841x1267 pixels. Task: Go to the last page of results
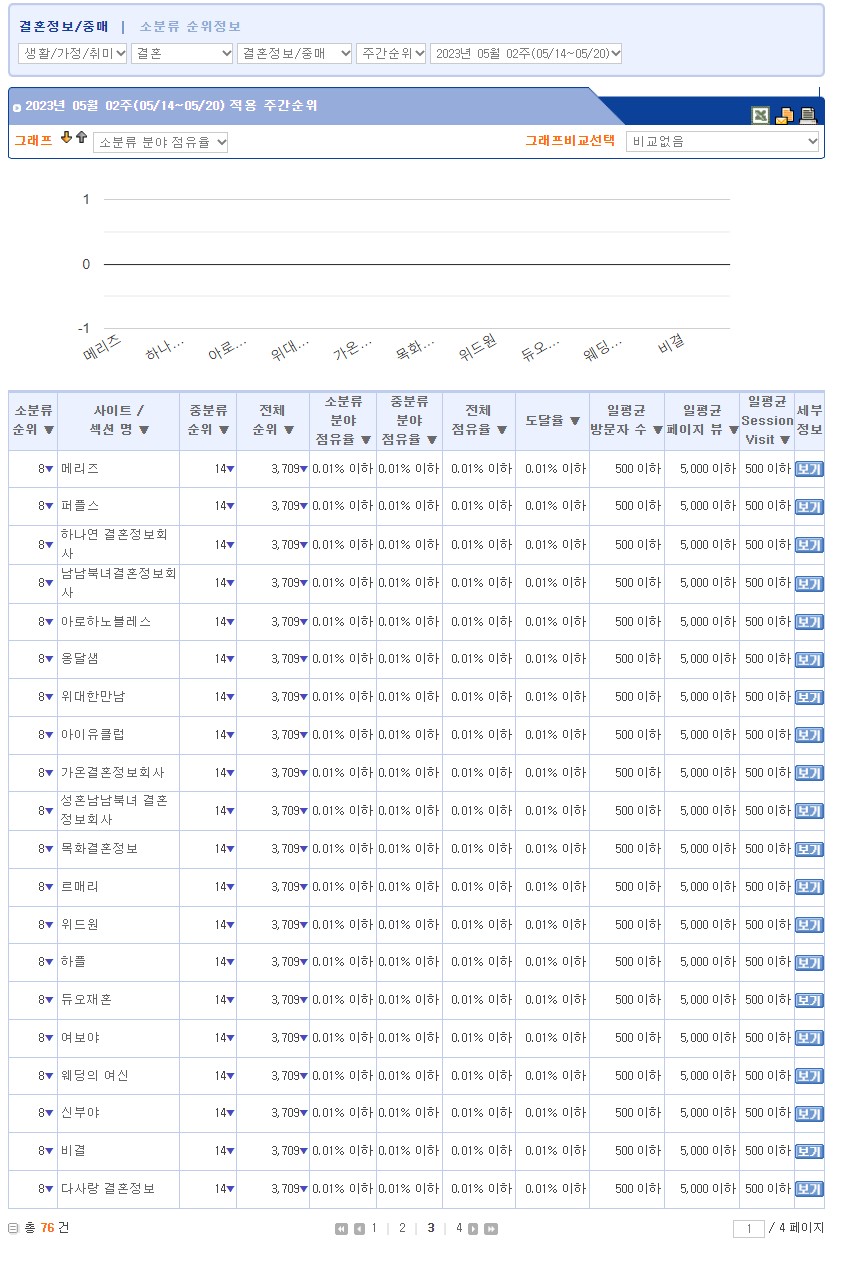click(491, 1229)
